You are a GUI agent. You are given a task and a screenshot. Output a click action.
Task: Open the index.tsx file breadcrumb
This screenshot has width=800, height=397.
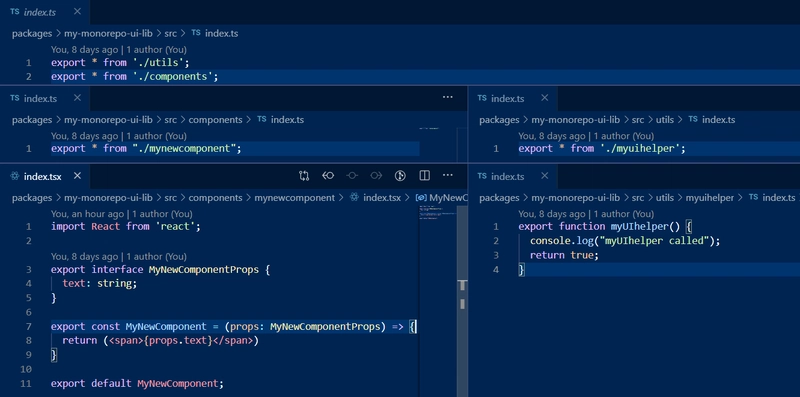click(x=382, y=197)
